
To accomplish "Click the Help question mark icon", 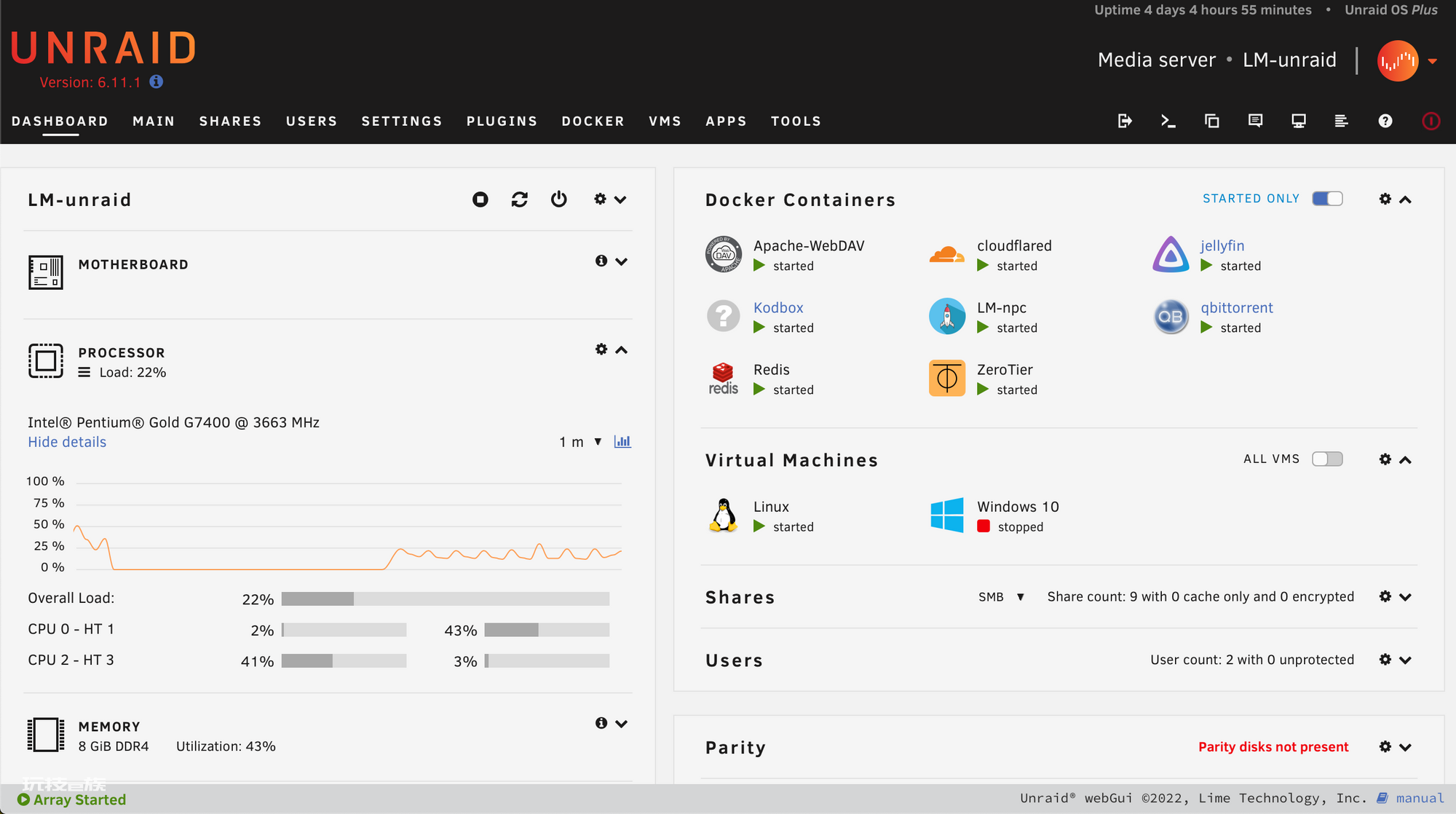I will pos(1385,121).
